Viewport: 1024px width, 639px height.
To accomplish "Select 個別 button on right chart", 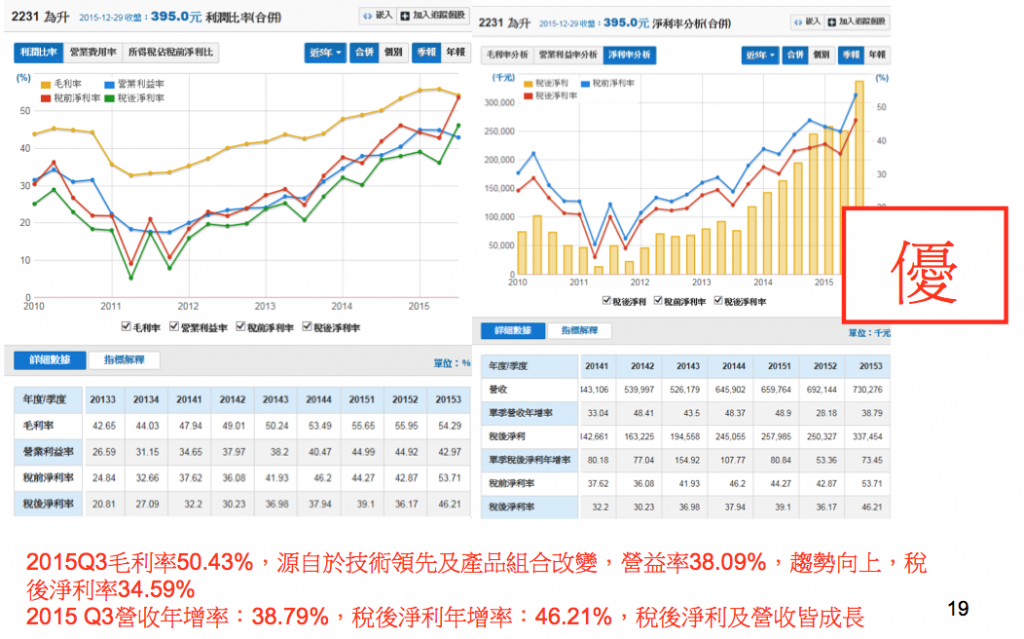I will coord(820,56).
